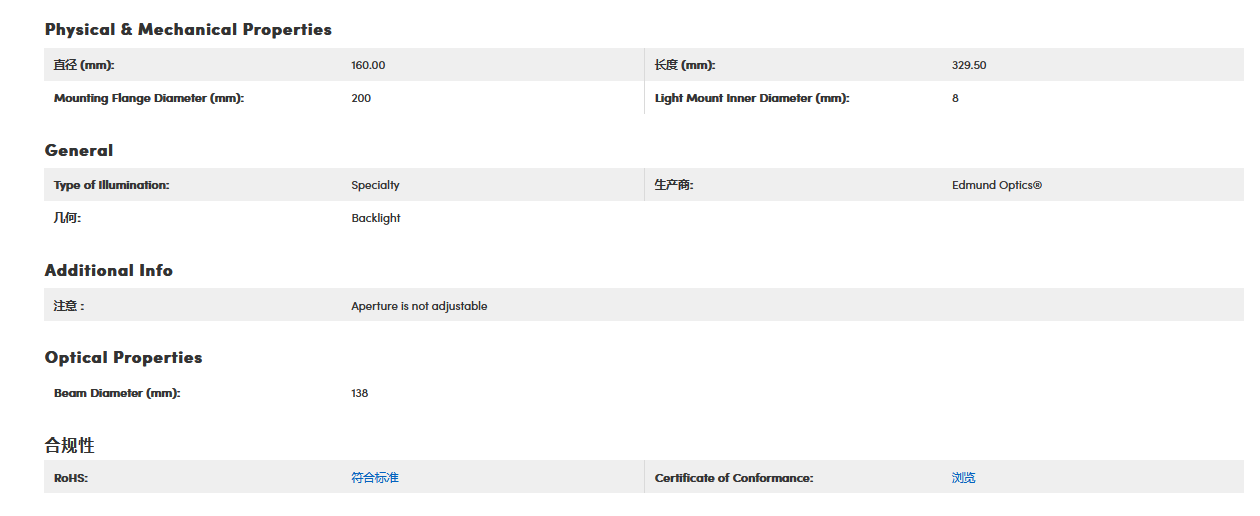Click the 'Aperture is not adjustable' note
1260x516 pixels.
click(419, 306)
